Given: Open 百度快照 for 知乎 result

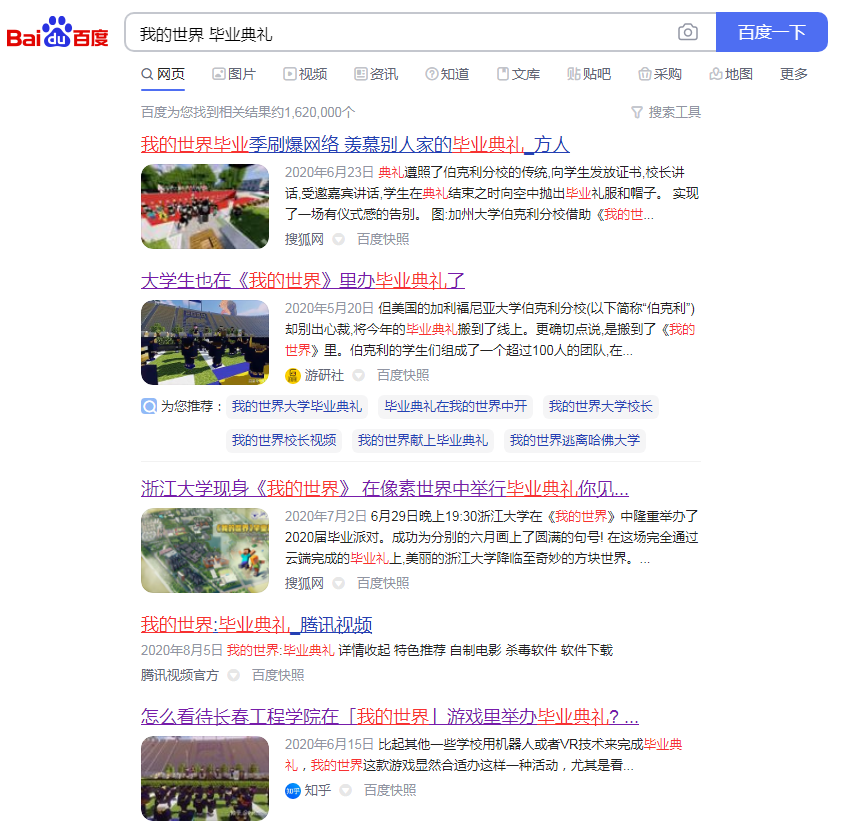Looking at the screenshot, I should [390, 790].
